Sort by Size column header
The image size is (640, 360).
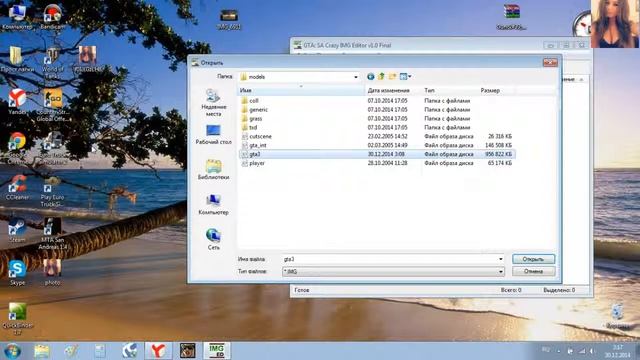pos(496,90)
